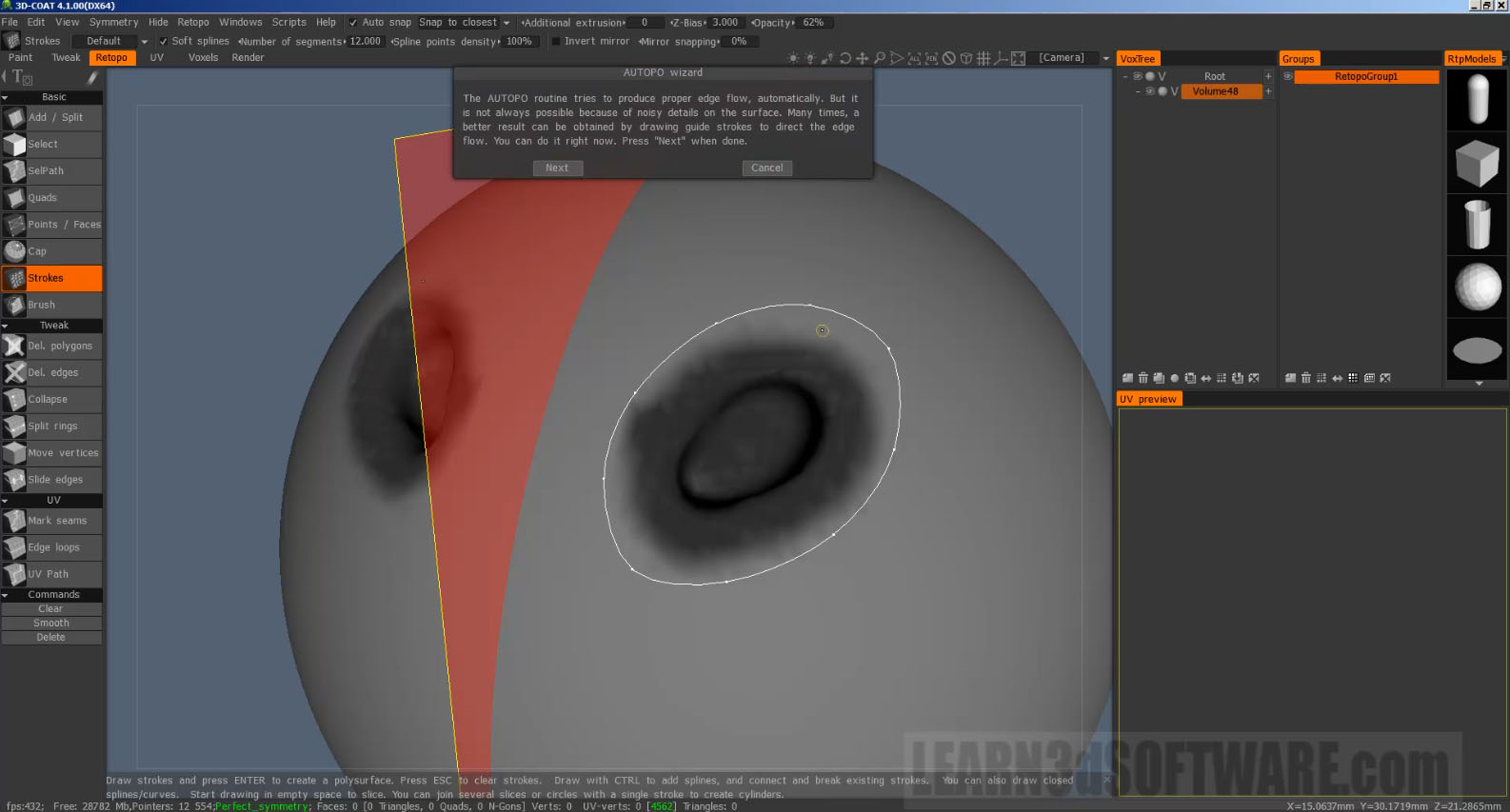The height and width of the screenshot is (812, 1510).
Task: Click the rotate camera navigation icon
Action: (x=845, y=58)
